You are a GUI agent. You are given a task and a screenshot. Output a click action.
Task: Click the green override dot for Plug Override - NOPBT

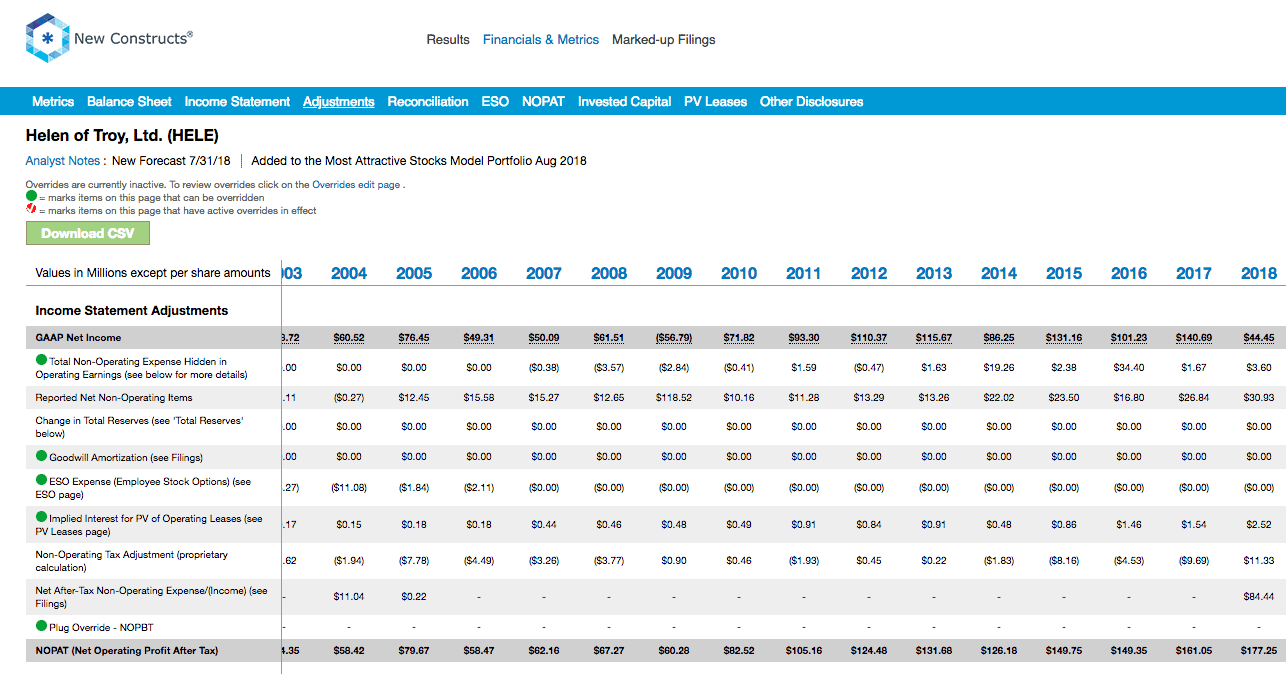pyautogui.click(x=41, y=627)
